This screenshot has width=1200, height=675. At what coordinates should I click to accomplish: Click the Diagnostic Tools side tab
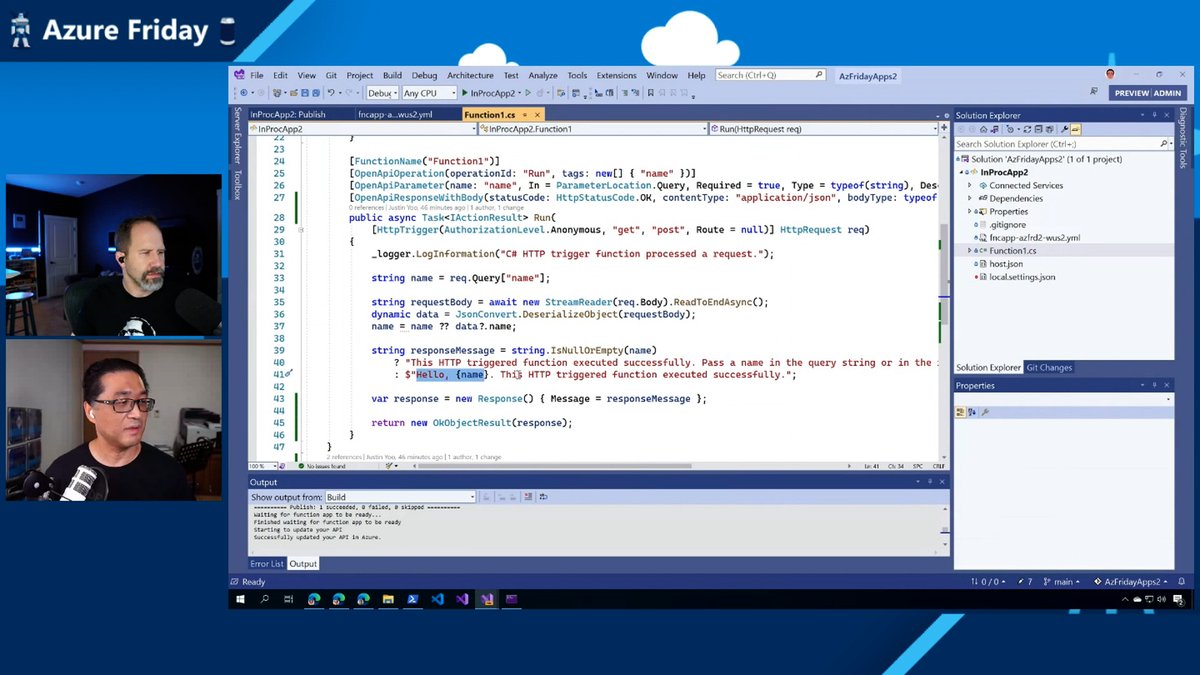(x=1183, y=139)
